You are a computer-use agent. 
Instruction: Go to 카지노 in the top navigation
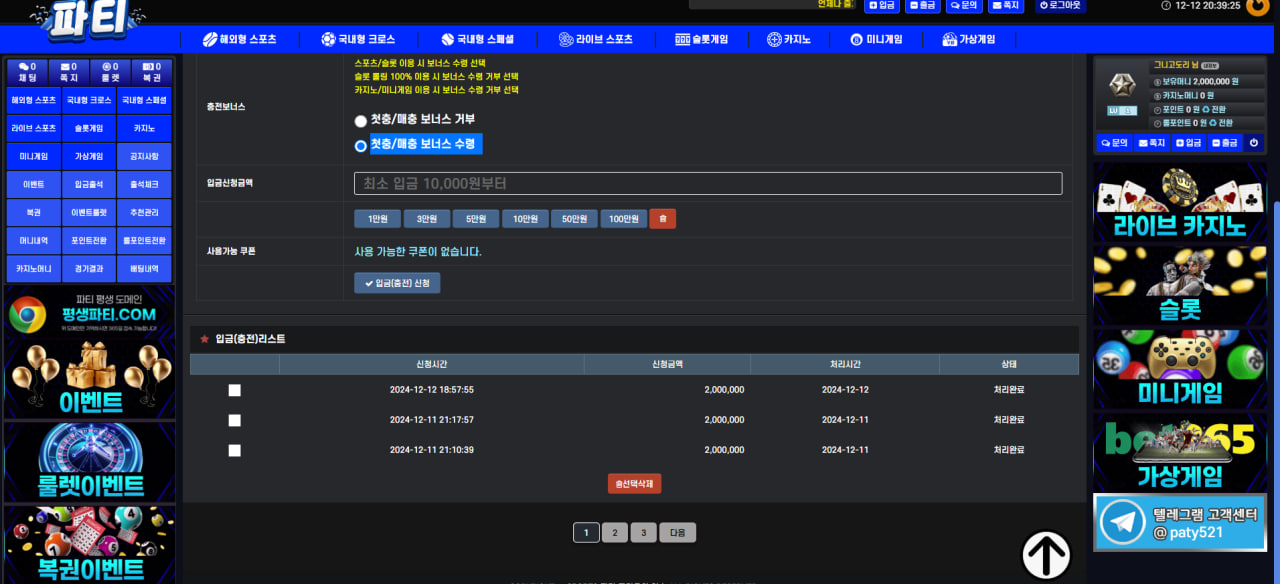[788, 40]
